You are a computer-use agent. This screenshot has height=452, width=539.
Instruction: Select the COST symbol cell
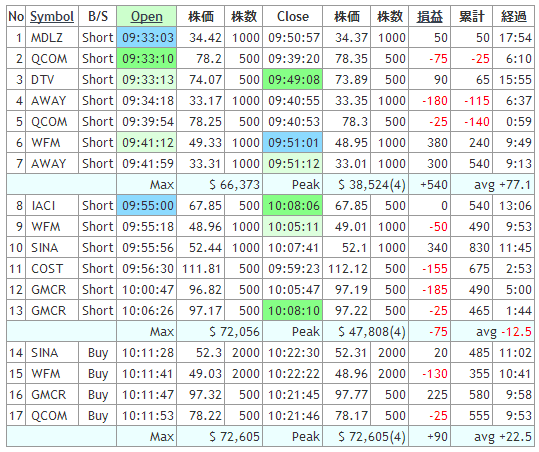coord(52,268)
